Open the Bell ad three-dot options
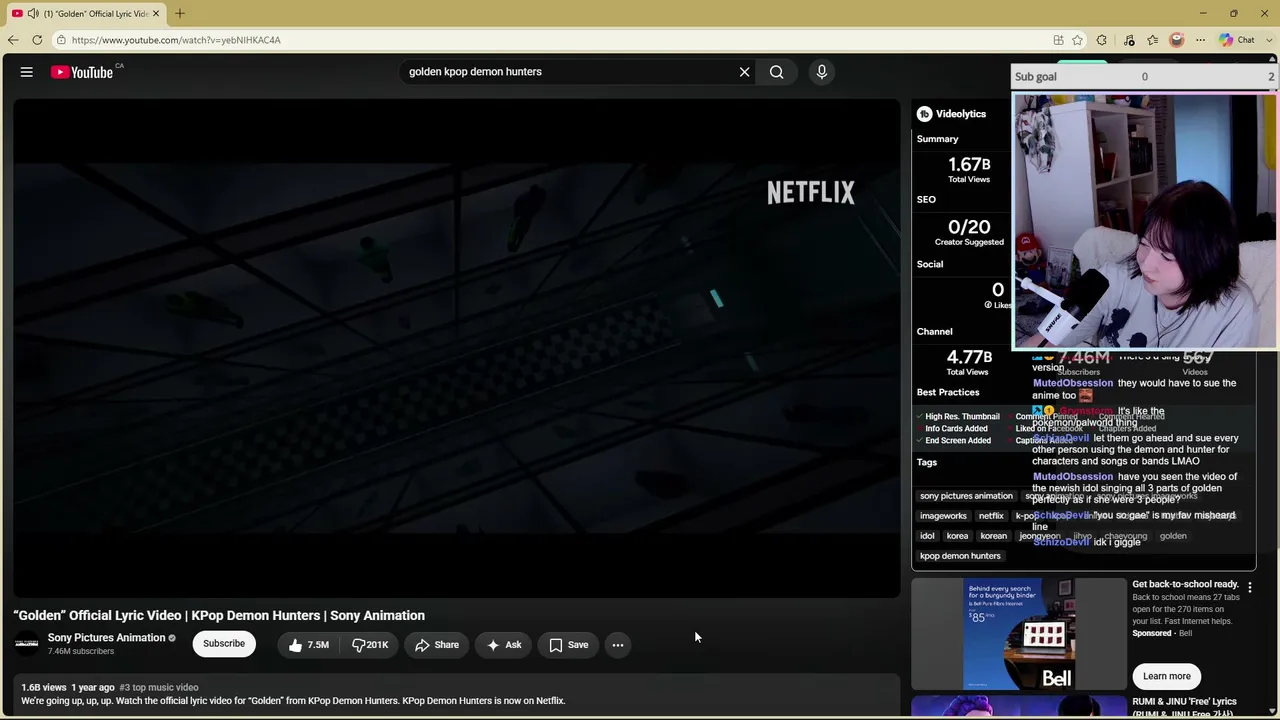 1249,588
